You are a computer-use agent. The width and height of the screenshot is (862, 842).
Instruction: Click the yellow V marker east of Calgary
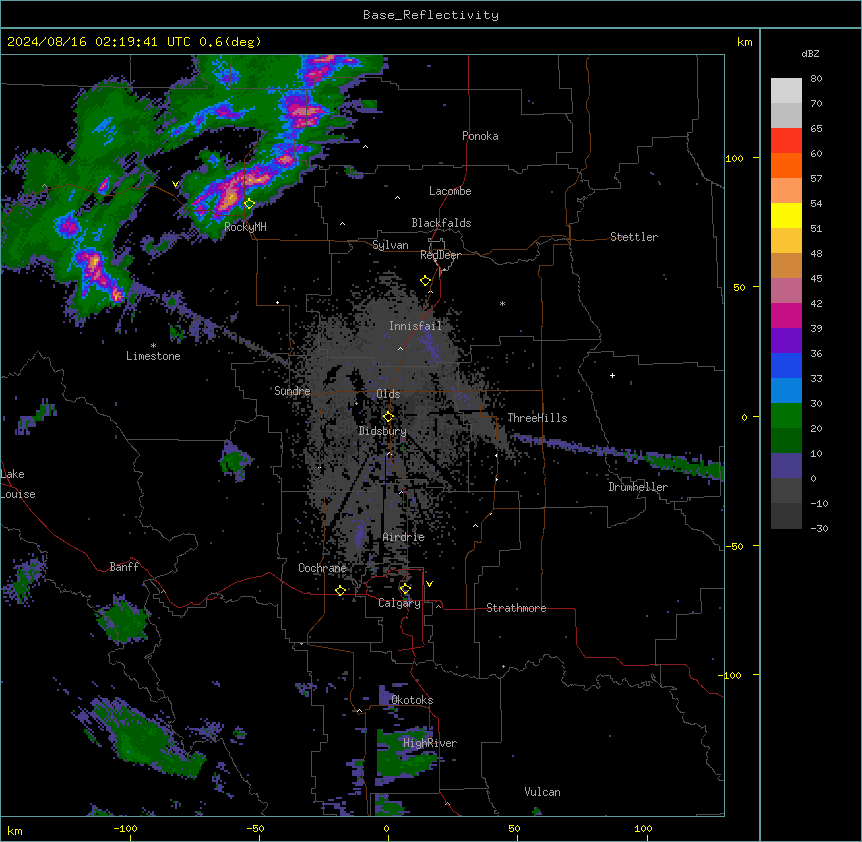tap(429, 584)
